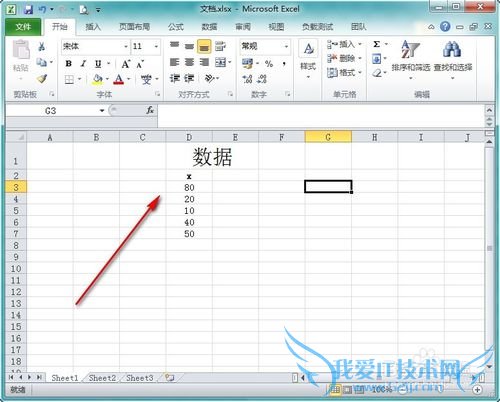The image size is (500, 402).
Task: Select highlighted Bottom Align icon
Action: [204, 47]
